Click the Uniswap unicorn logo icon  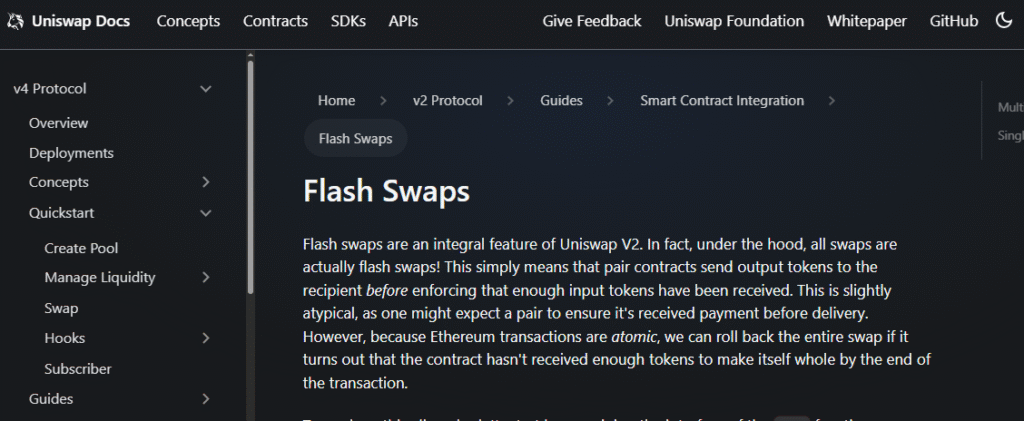point(15,21)
